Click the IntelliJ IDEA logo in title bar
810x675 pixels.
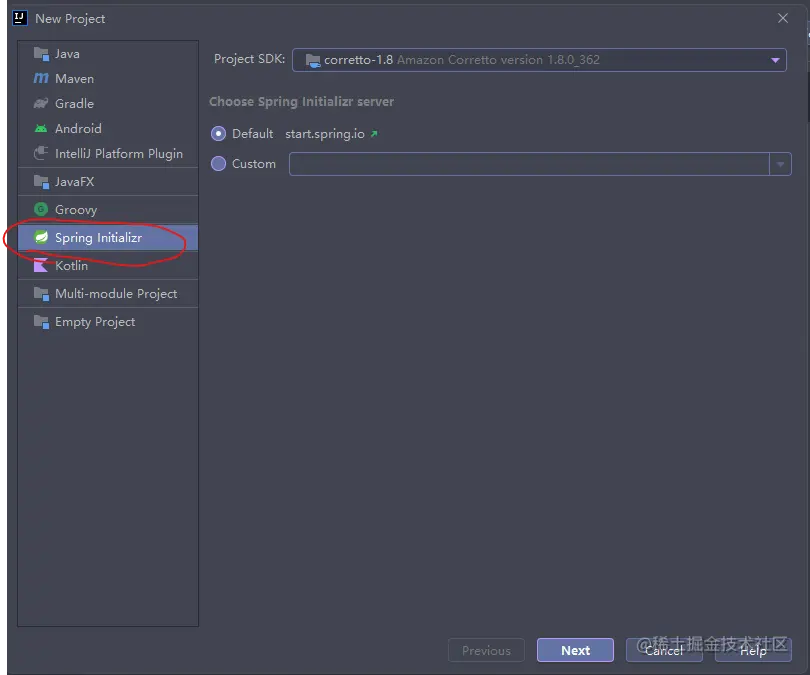tap(20, 18)
